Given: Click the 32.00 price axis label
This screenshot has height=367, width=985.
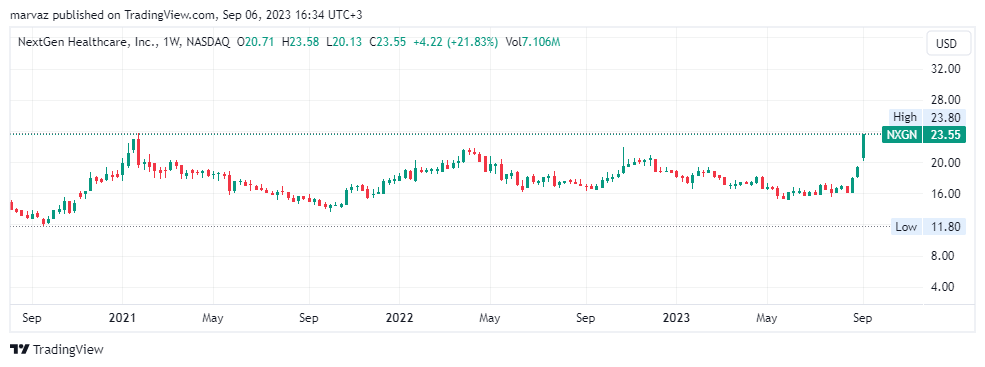Looking at the screenshot, I should 945,68.
